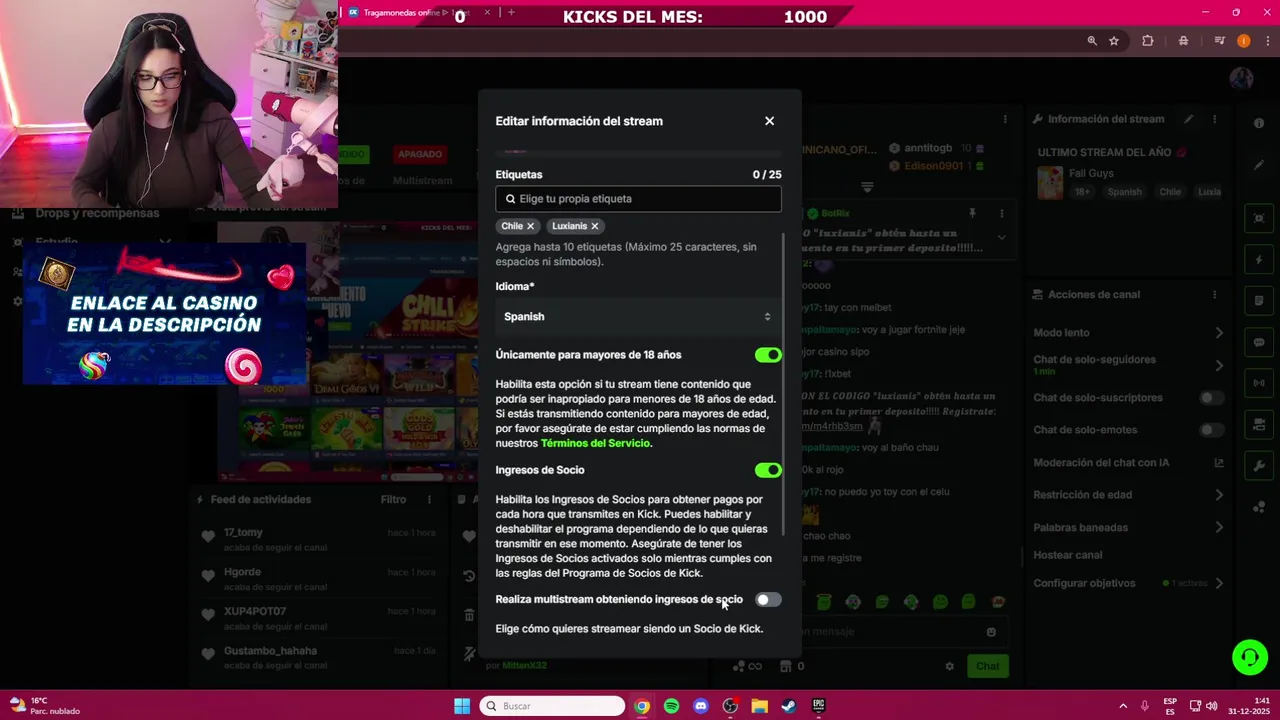
Task: Click the Fall Guys category thumbnail
Action: 1050,183
